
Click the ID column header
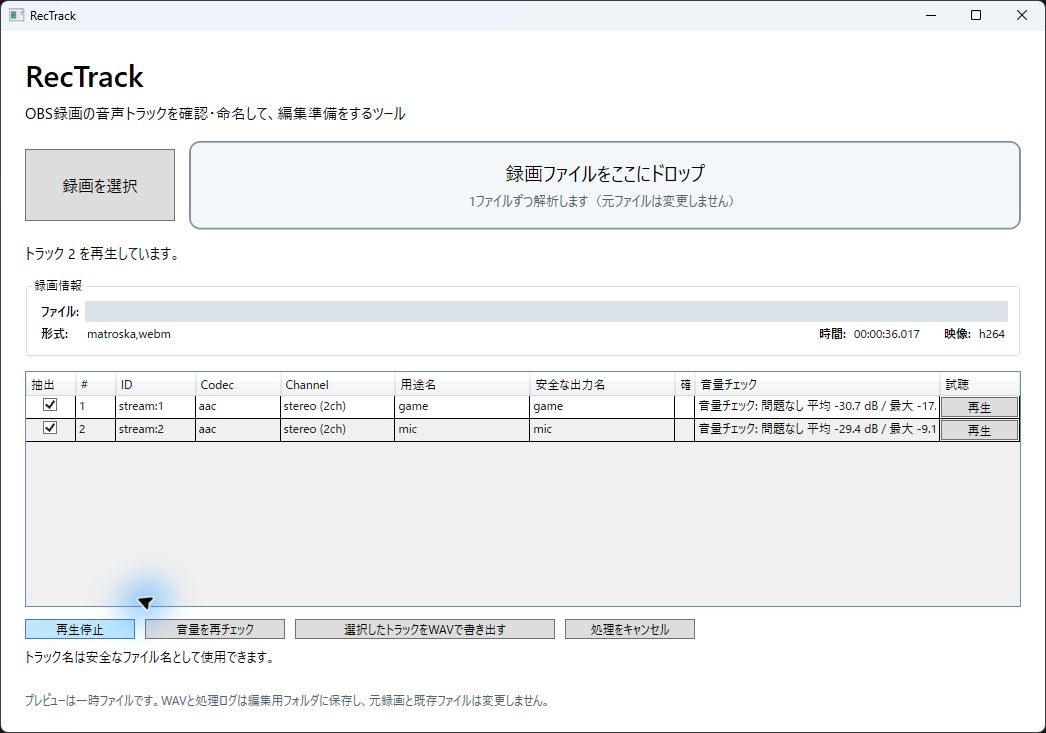(x=155, y=384)
